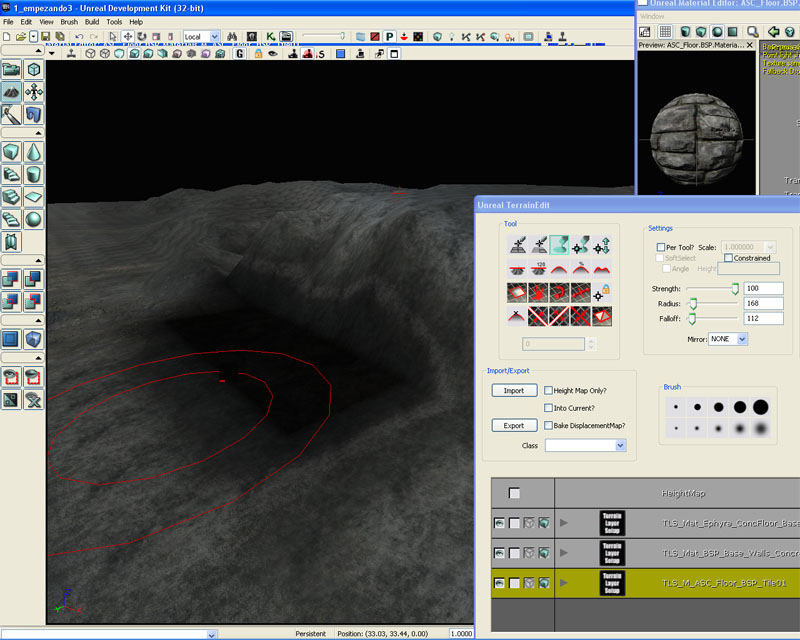This screenshot has height=640, width=800.
Task: Open the Edit menu
Action: (26, 22)
